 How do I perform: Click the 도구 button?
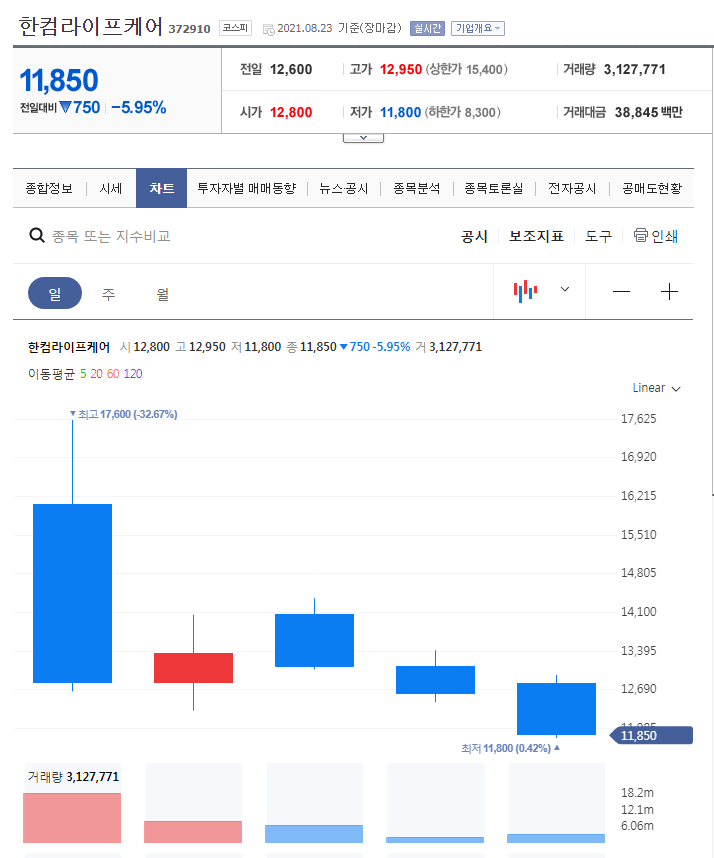point(598,236)
